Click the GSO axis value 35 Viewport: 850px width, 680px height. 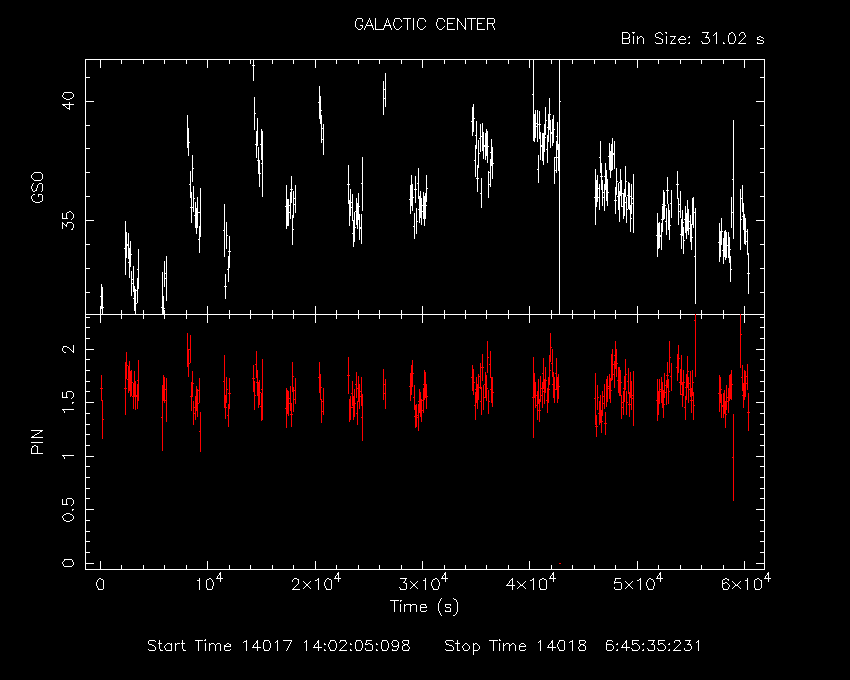tap(68, 221)
